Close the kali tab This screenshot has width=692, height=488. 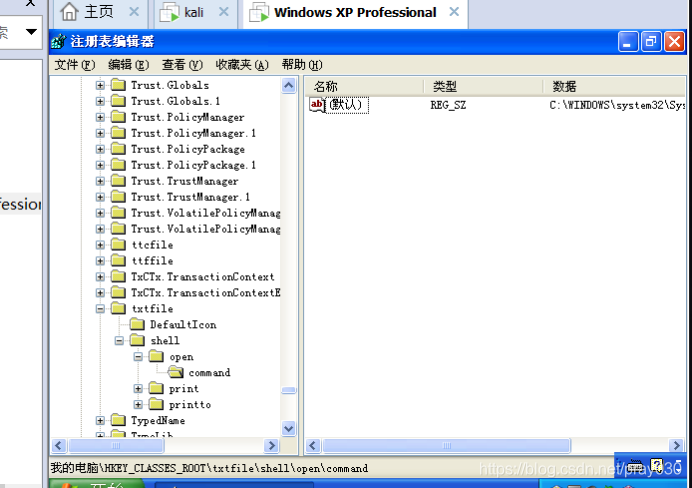[224, 12]
